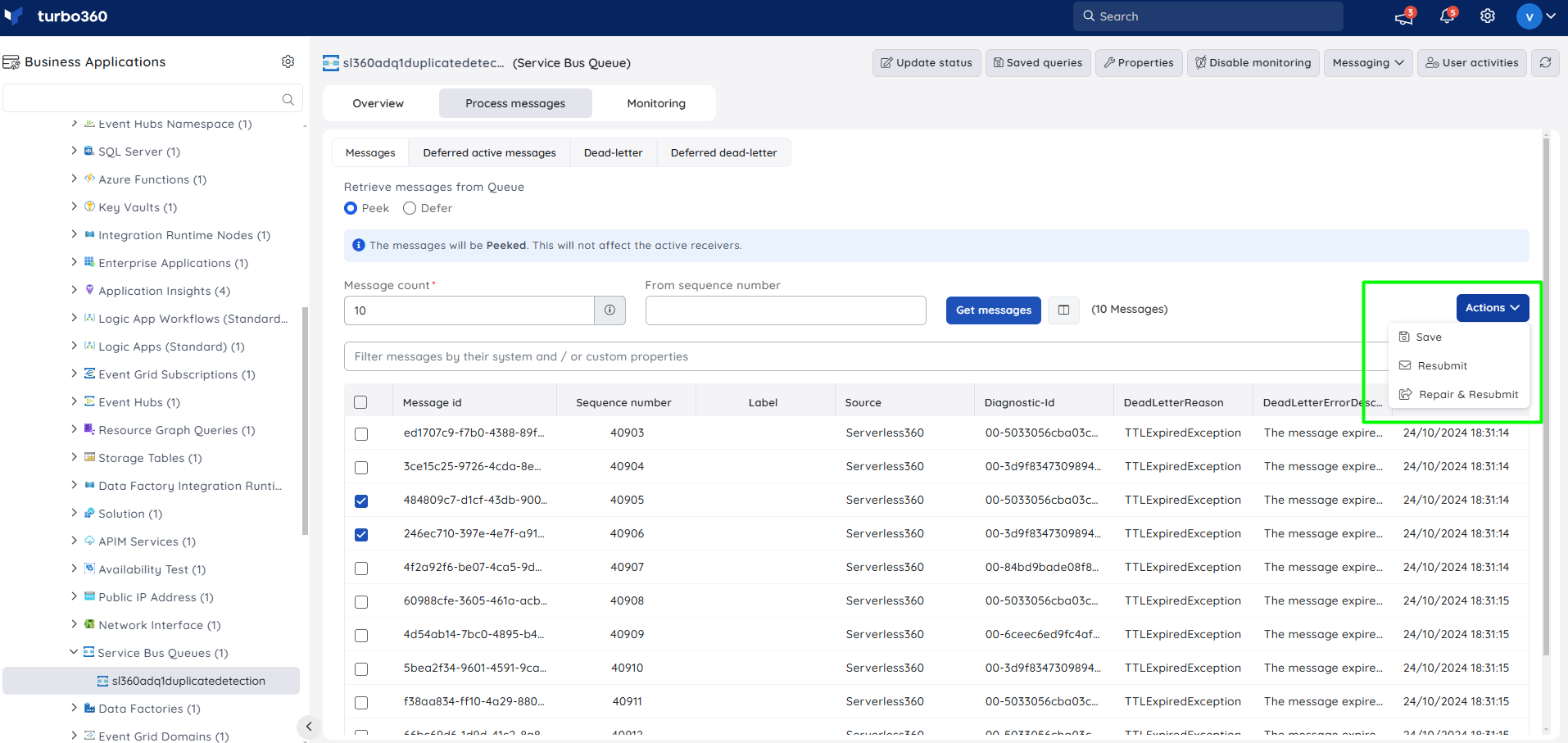
Task: Click the Resource Graph Queries tree icon
Action: click(89, 429)
